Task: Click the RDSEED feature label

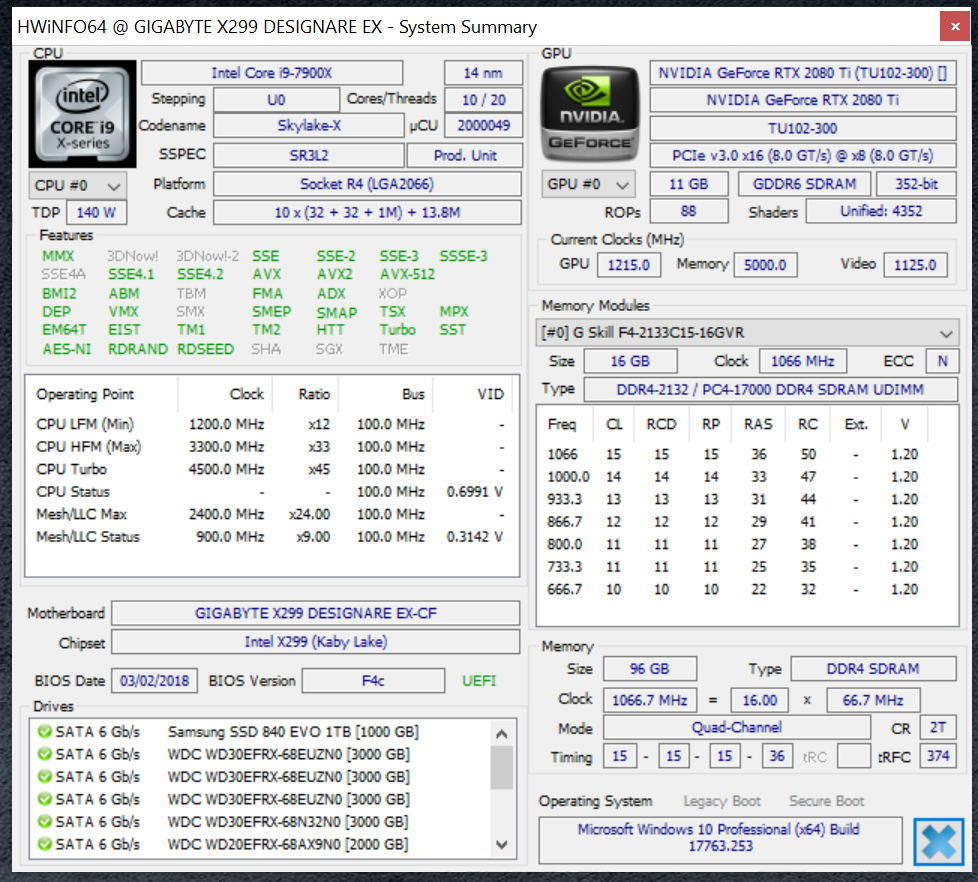Action: (205, 349)
